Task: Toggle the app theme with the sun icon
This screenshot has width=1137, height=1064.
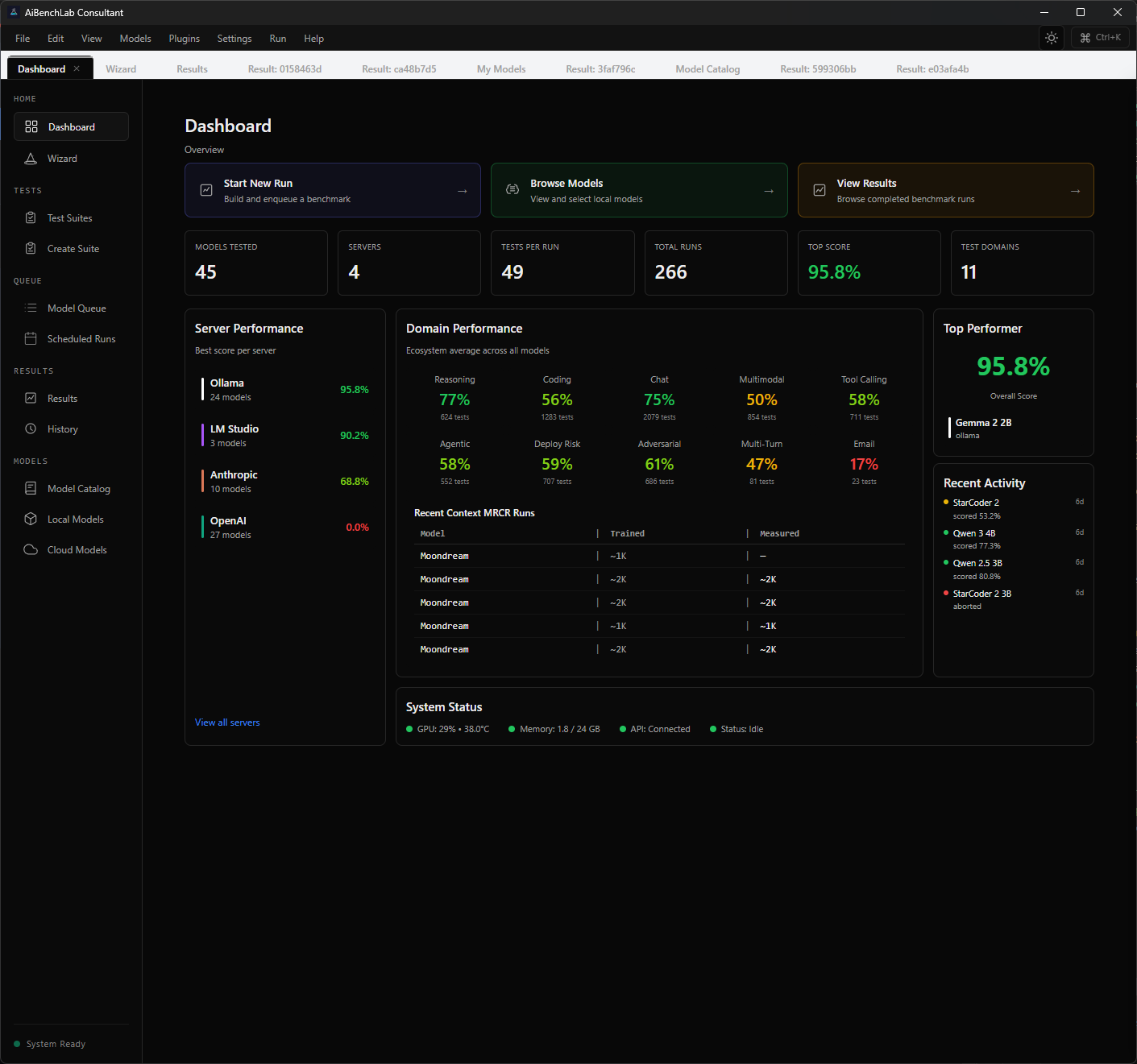Action: (x=1051, y=37)
